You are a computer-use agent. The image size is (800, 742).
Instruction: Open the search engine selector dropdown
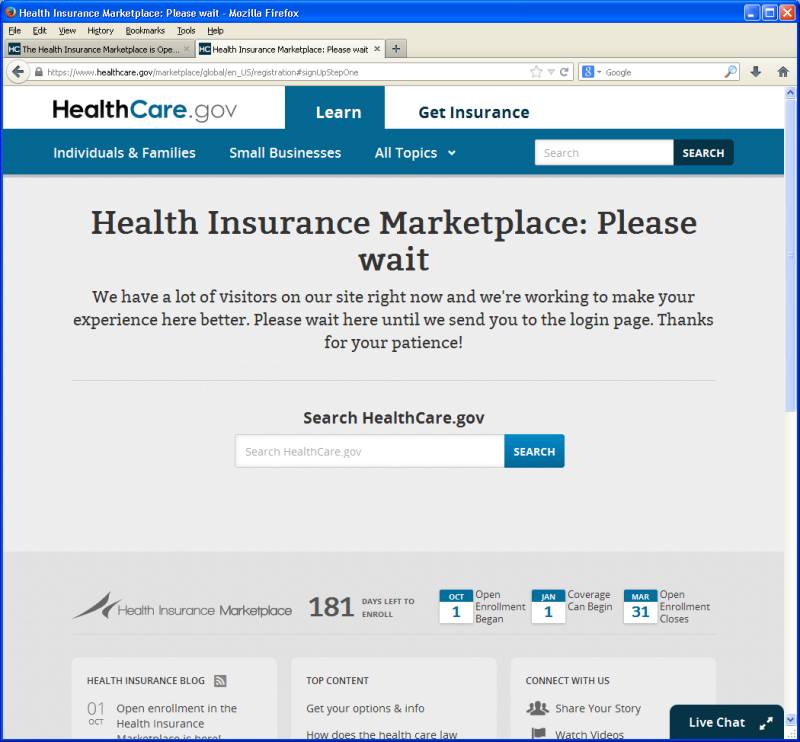(x=593, y=72)
